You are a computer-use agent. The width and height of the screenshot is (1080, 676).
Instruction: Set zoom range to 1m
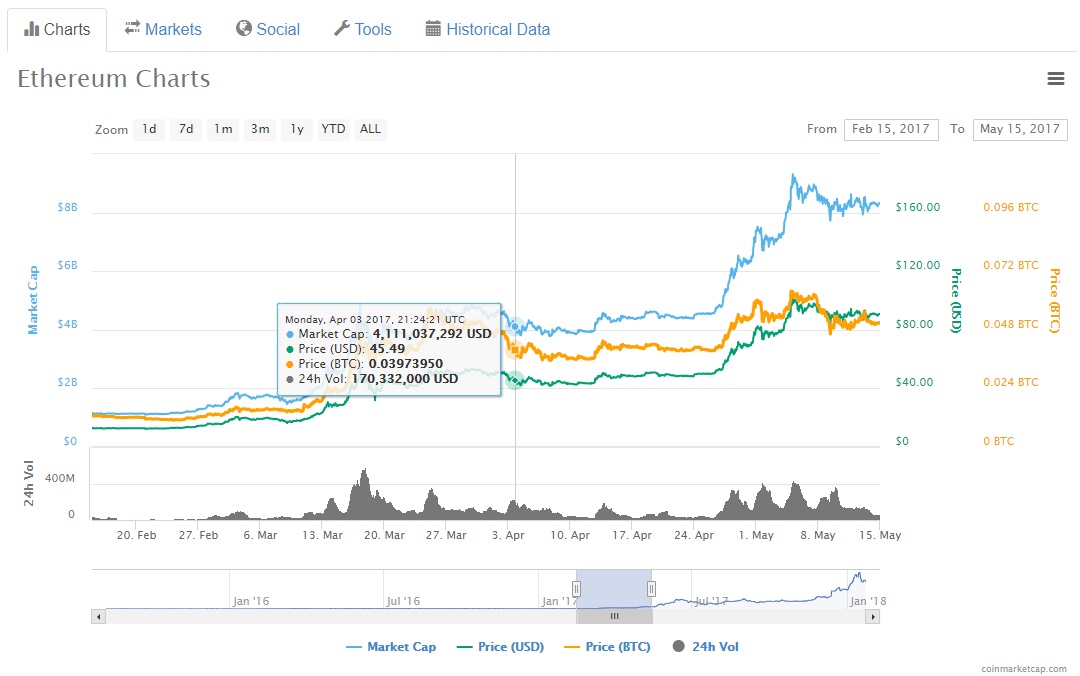[x=223, y=129]
